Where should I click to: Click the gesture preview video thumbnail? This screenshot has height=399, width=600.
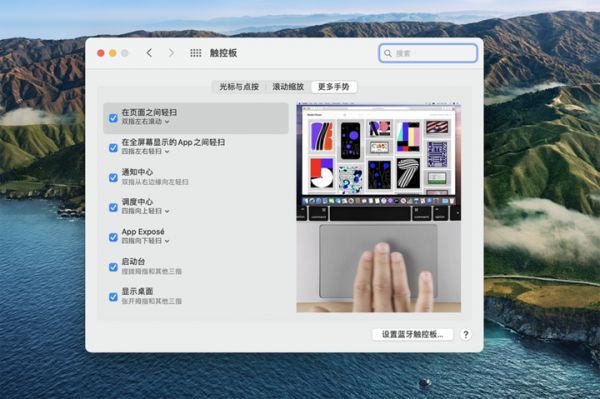pos(378,207)
